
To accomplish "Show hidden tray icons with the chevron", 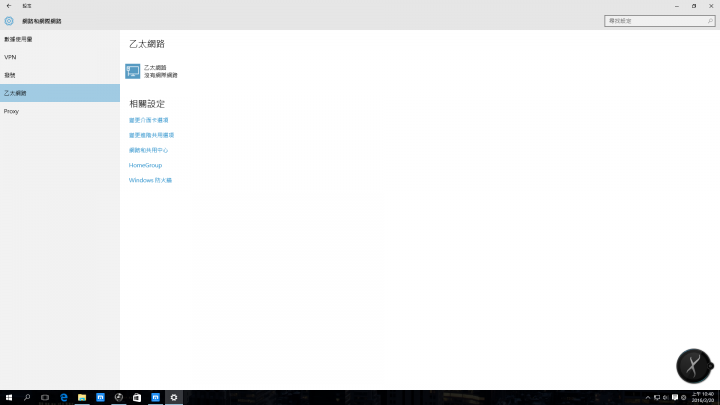I will click(x=648, y=398).
